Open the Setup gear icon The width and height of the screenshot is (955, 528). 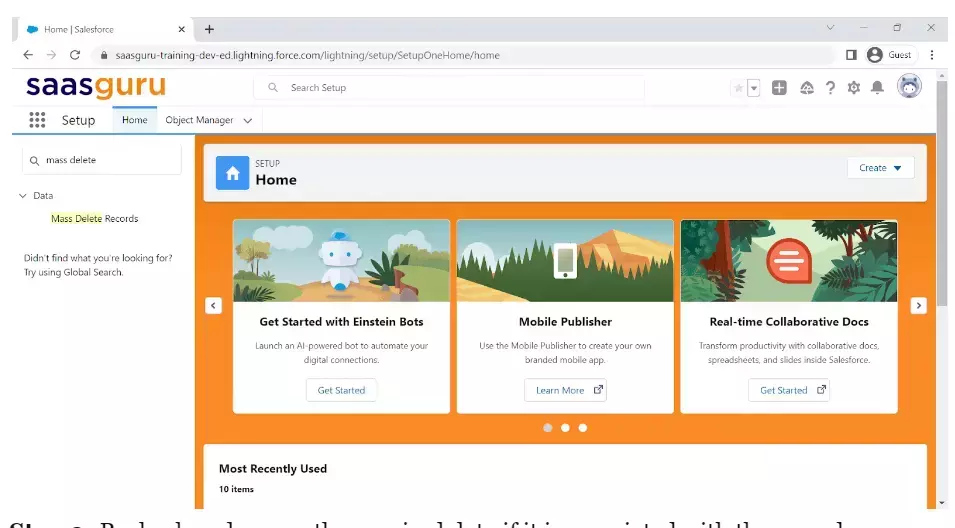(854, 88)
